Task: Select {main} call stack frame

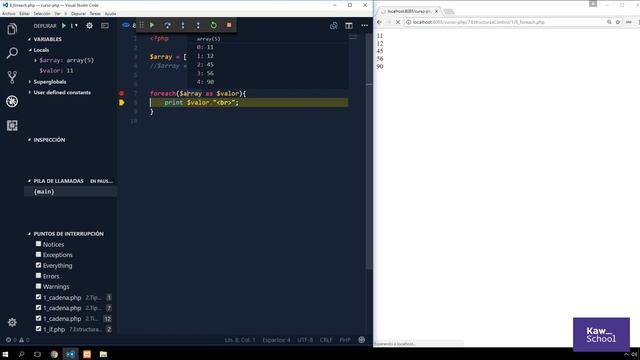Action: (x=71, y=191)
